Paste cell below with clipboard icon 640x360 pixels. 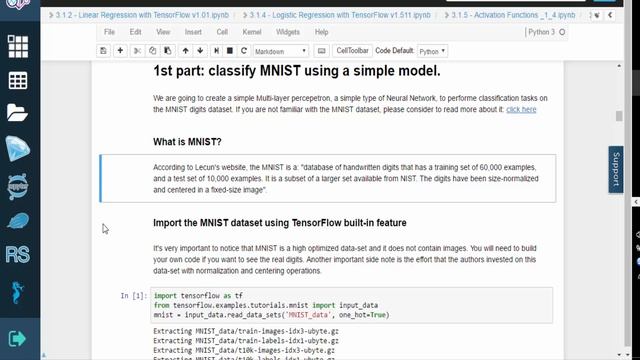point(167,51)
